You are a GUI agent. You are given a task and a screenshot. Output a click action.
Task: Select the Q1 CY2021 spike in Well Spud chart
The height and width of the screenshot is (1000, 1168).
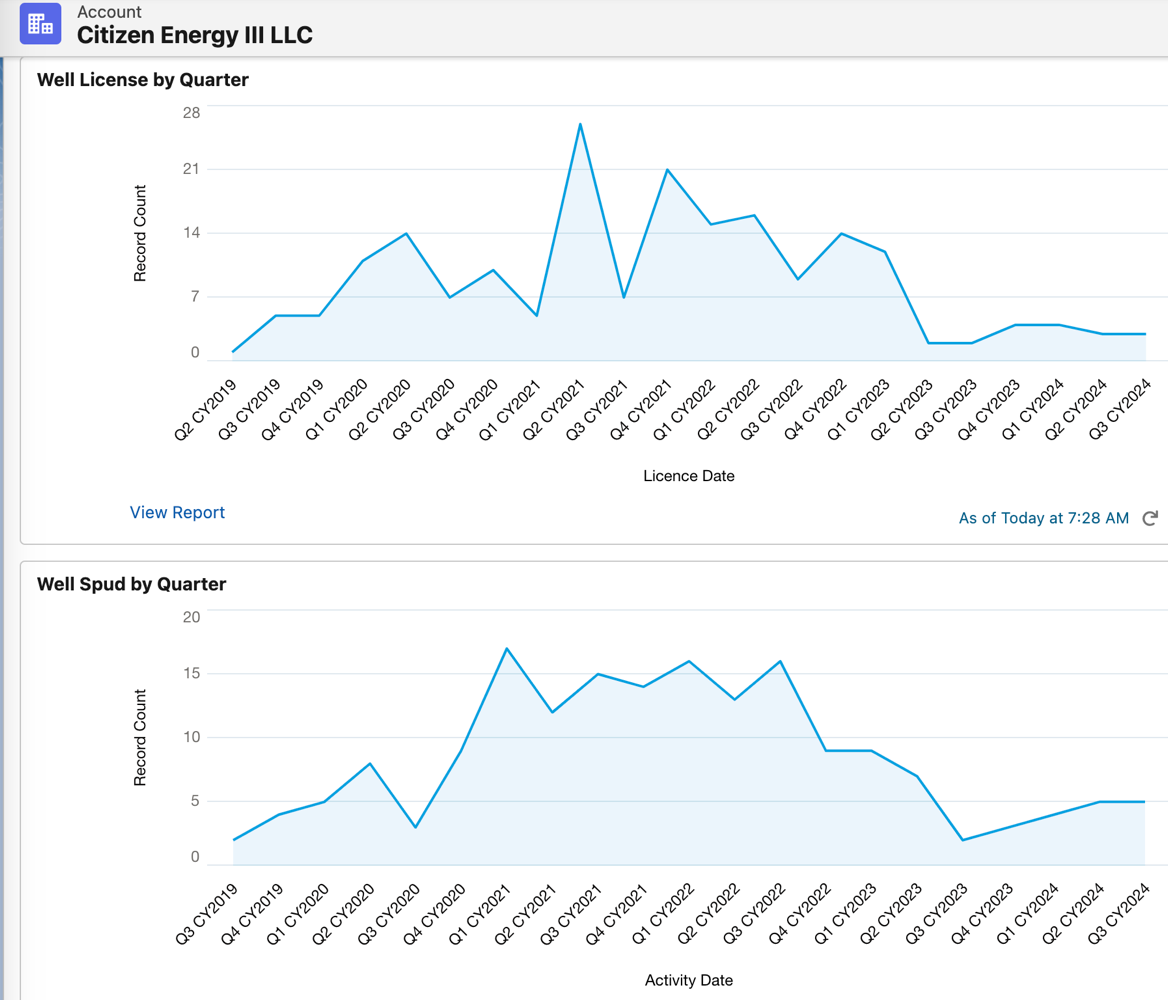pyautogui.click(x=508, y=649)
